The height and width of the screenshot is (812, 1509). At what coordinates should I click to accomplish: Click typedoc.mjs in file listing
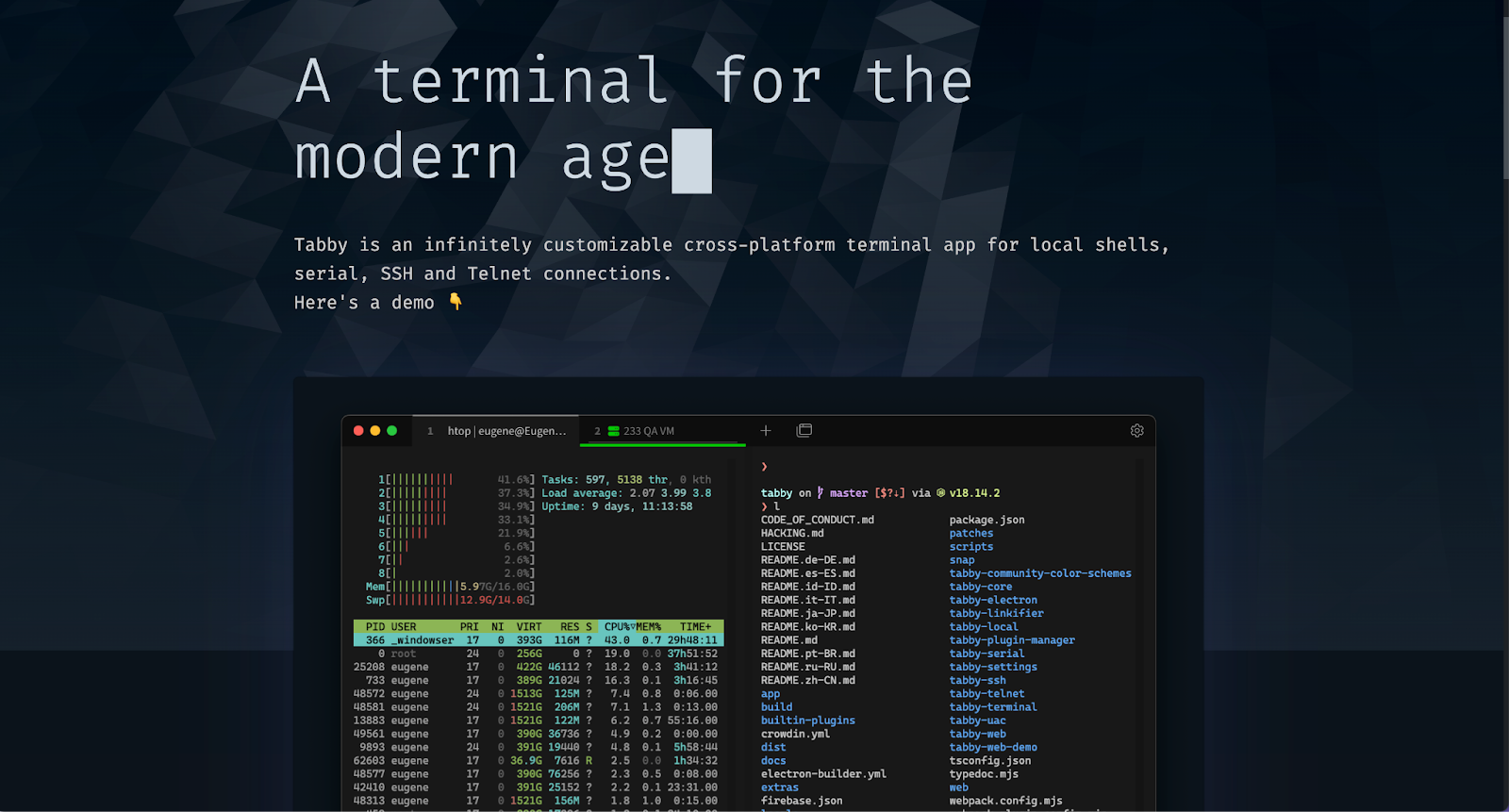pos(984,773)
